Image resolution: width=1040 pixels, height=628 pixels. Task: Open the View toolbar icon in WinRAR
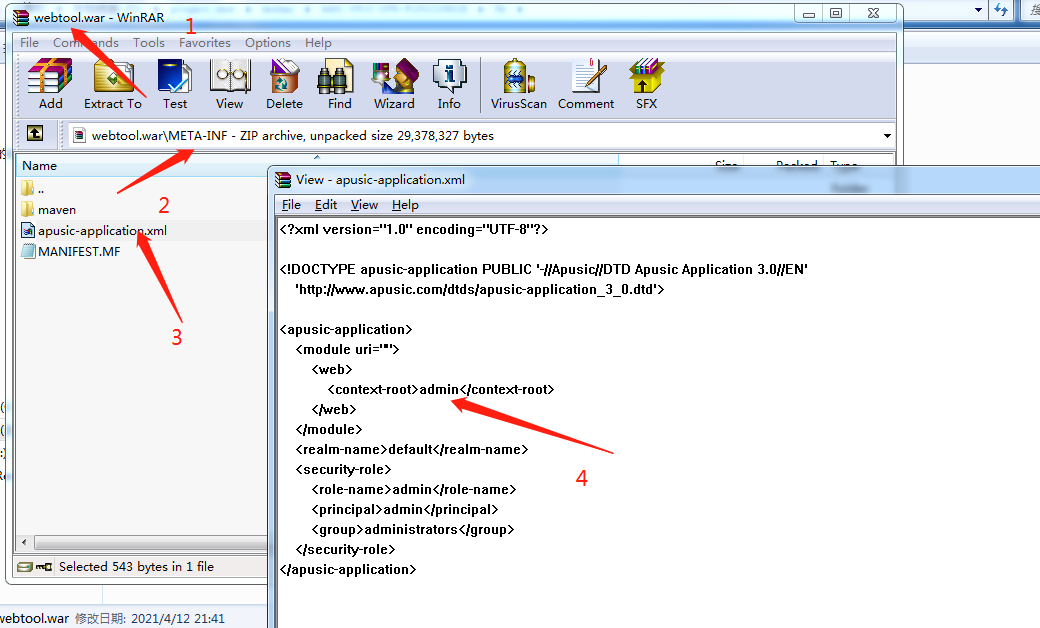(229, 84)
